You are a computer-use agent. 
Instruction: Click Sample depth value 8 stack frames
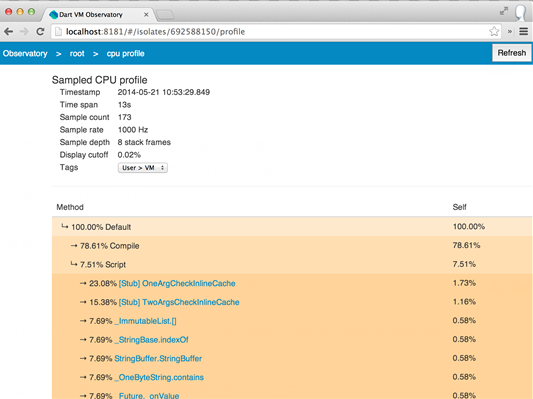(x=144, y=142)
